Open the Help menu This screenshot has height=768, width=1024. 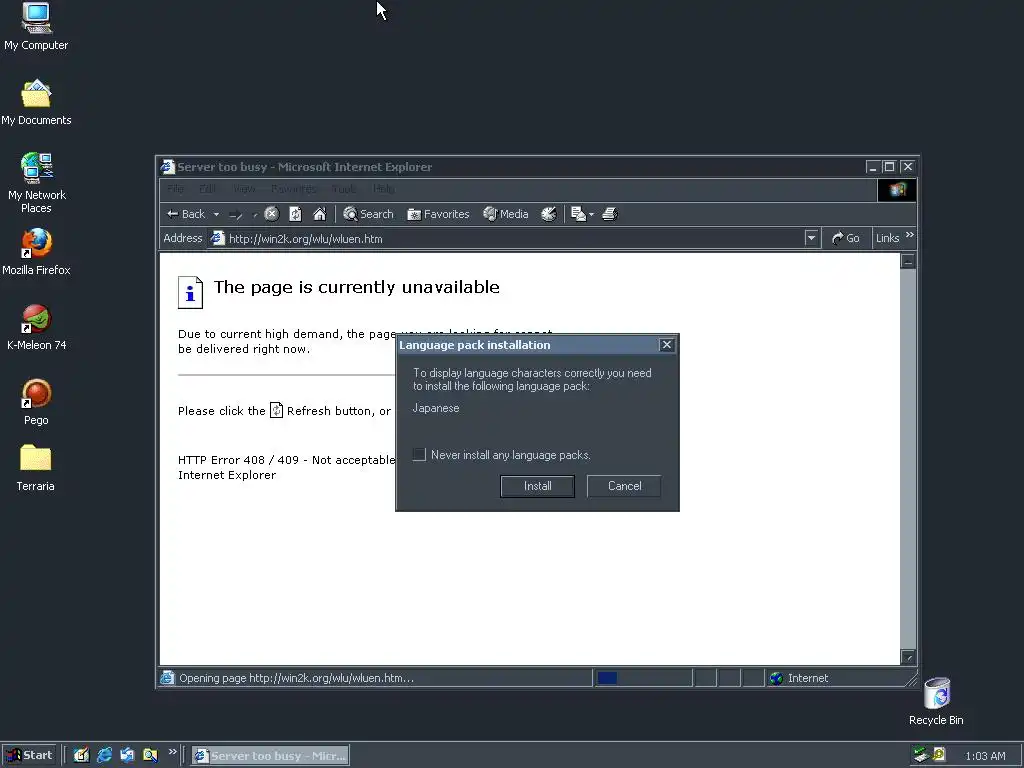coord(384,189)
